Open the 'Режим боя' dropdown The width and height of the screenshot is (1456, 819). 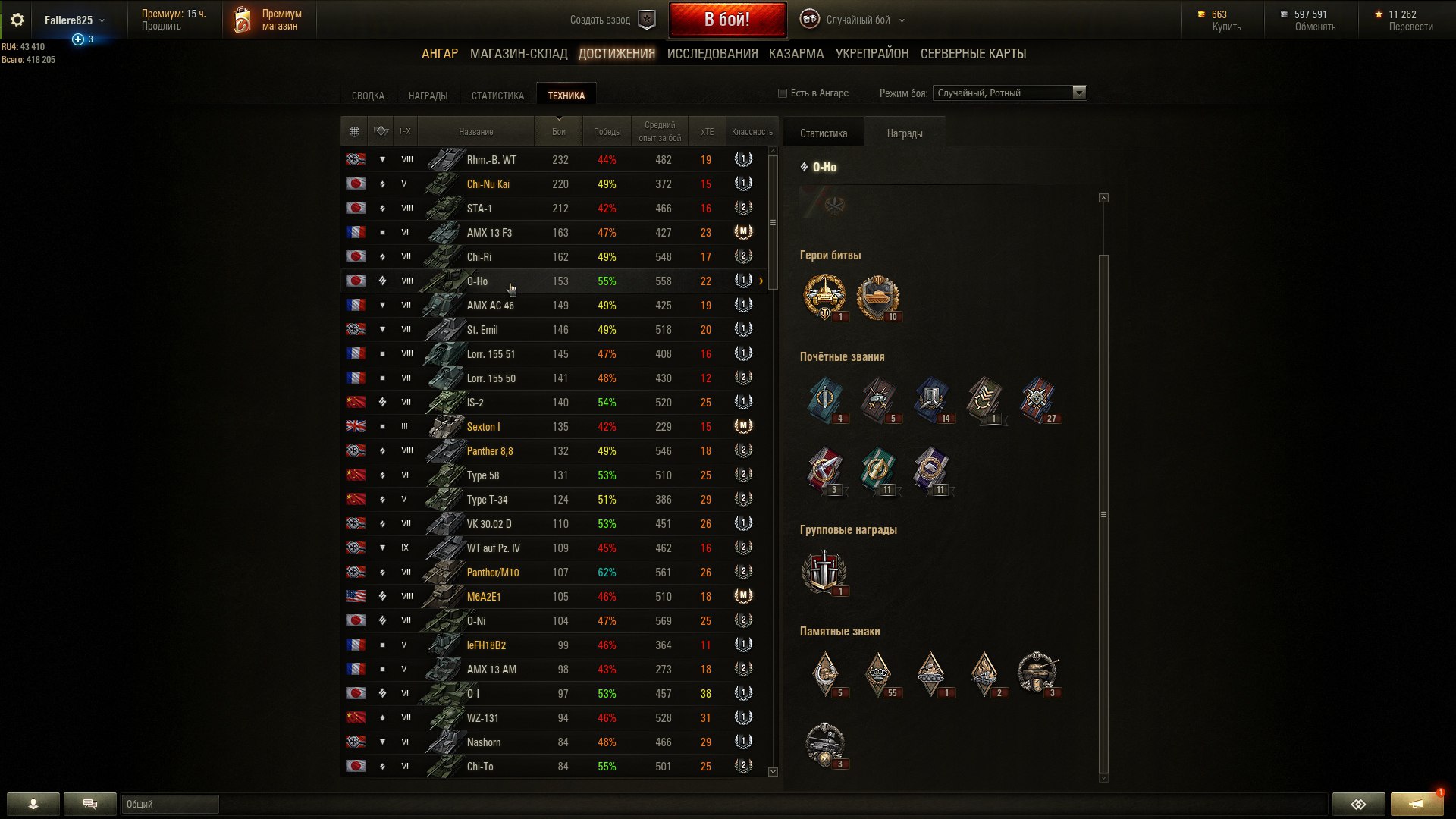click(1009, 93)
